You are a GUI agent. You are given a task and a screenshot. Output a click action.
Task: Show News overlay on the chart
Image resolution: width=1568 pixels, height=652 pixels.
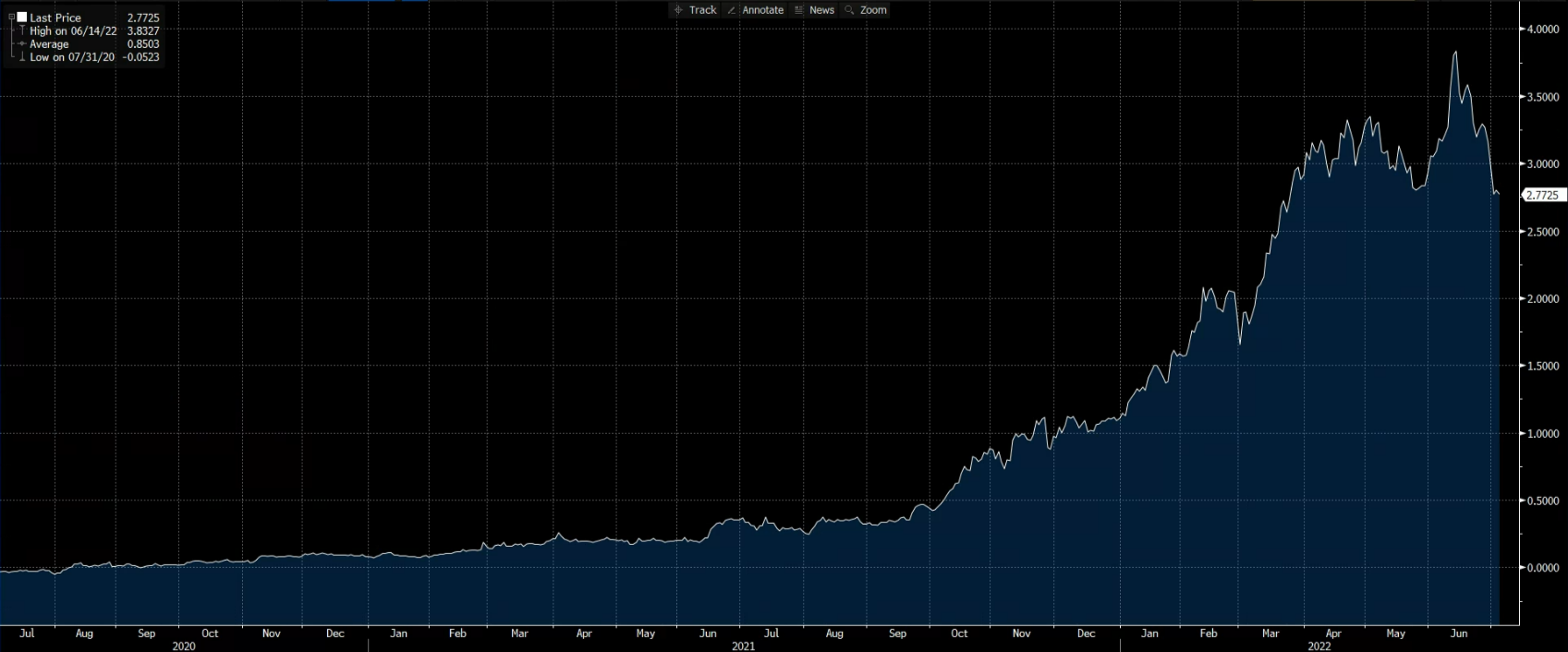(814, 10)
